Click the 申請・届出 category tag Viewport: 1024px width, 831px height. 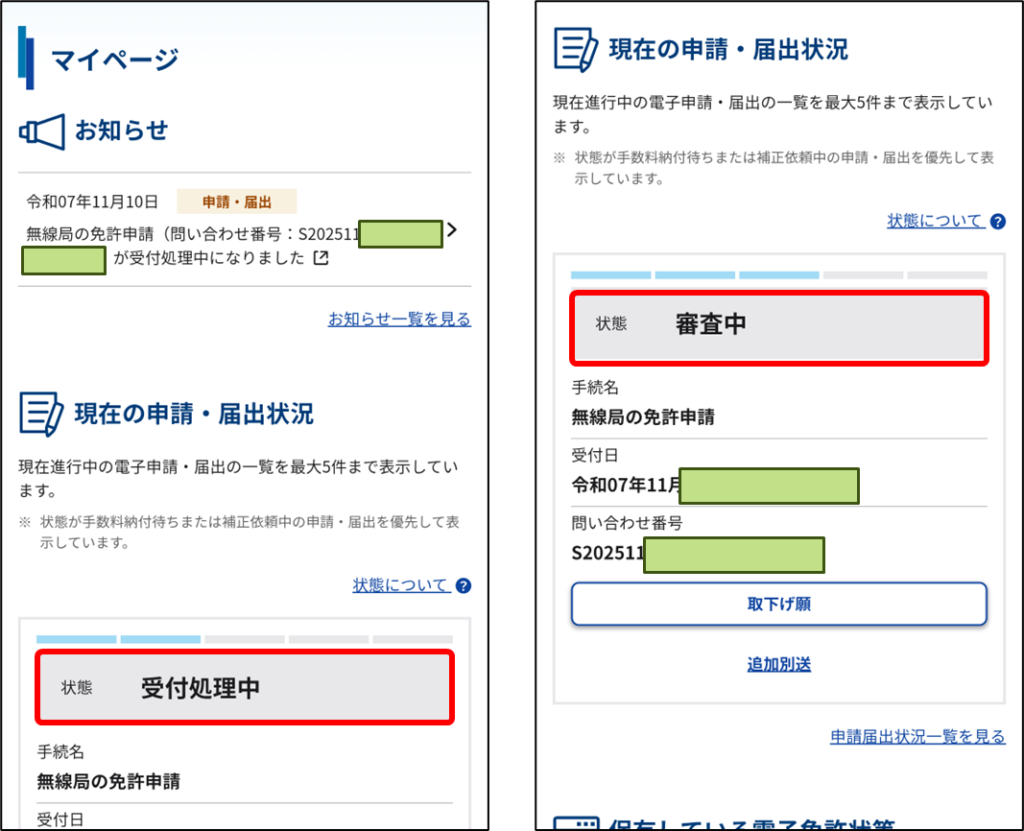[x=237, y=202]
